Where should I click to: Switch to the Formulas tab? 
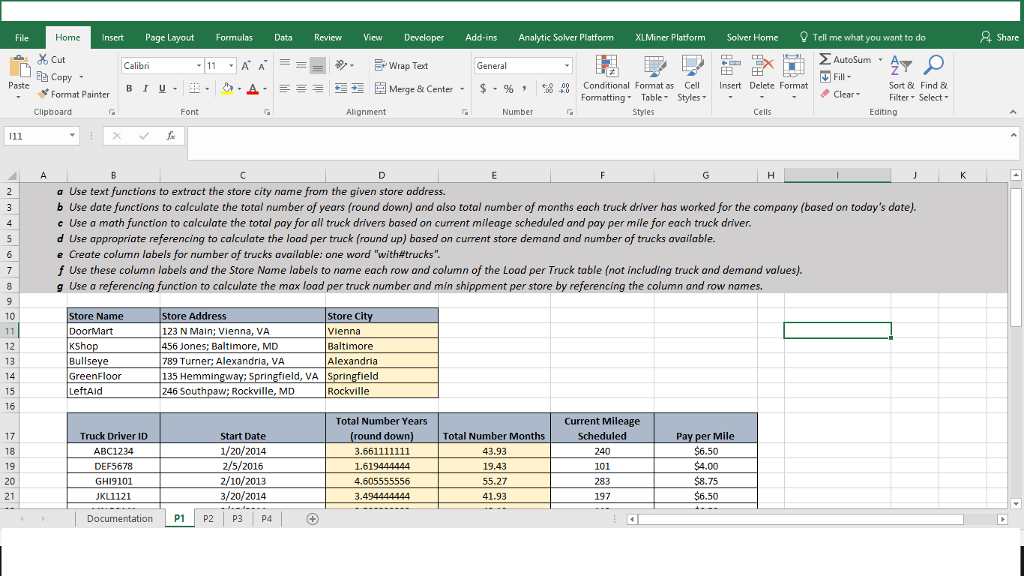(x=234, y=37)
